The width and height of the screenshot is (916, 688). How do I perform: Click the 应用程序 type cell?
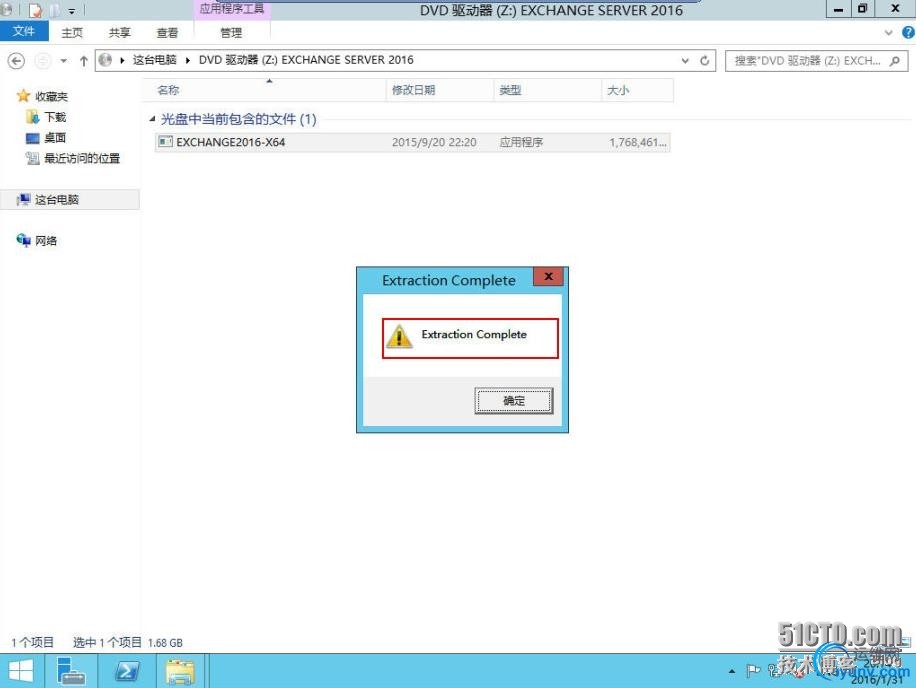[x=521, y=142]
